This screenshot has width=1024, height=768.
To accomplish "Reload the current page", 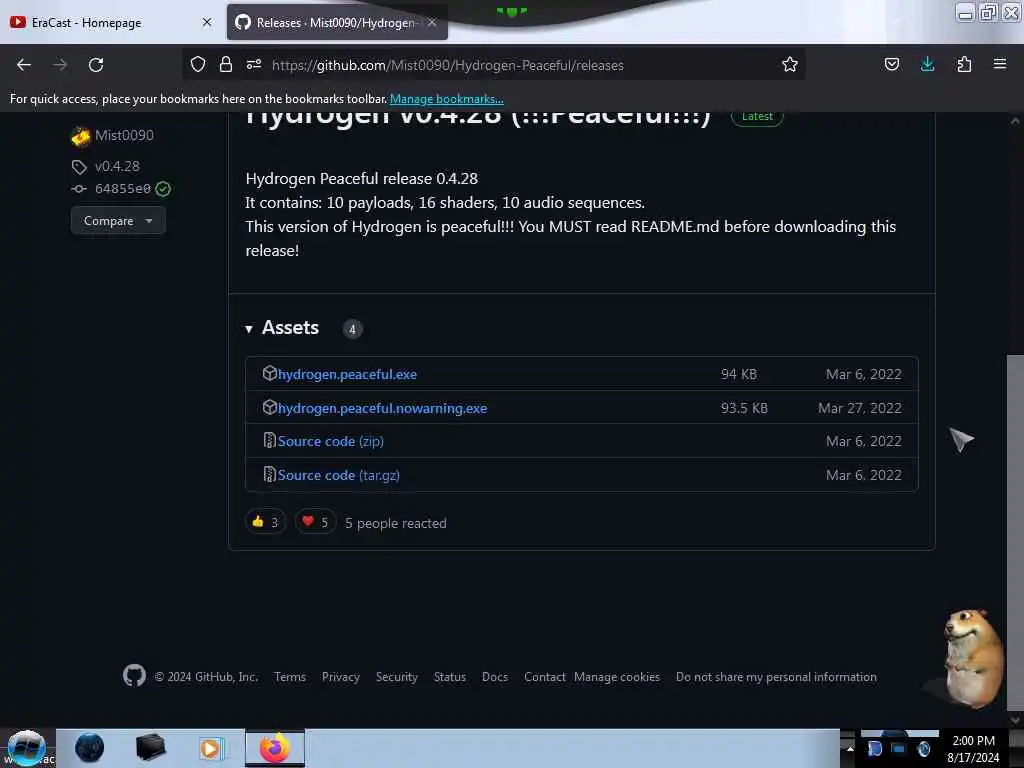I will (x=96, y=65).
